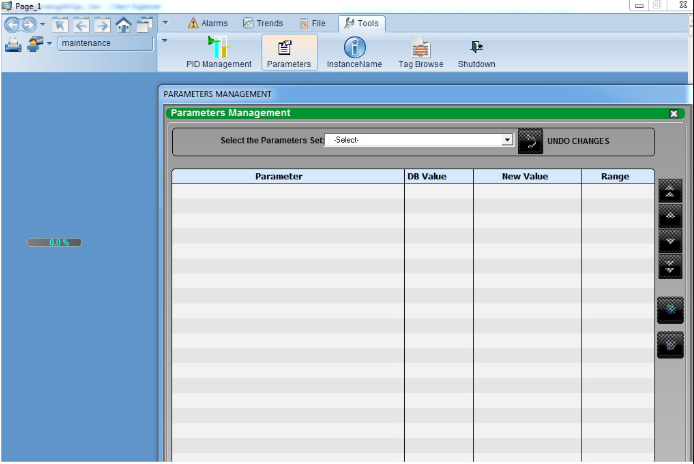Image resolution: width=694 pixels, height=464 pixels.
Task: Move up with single up arrow button
Action: click(670, 216)
